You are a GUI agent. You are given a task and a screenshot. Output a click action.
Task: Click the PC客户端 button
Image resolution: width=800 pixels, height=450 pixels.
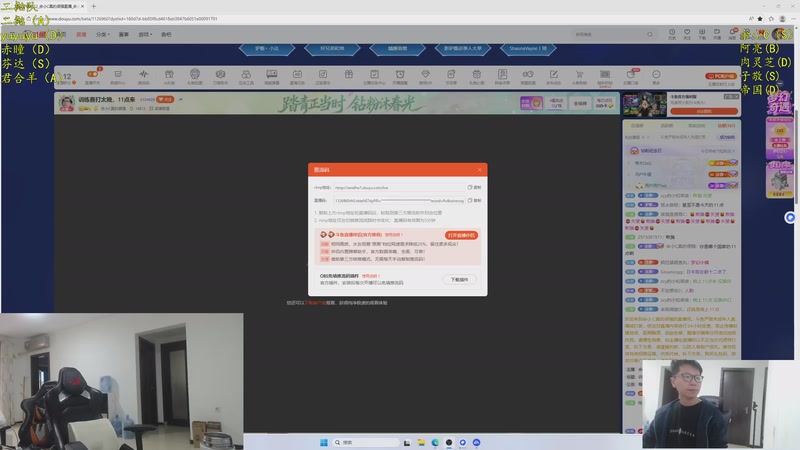click(x=721, y=76)
